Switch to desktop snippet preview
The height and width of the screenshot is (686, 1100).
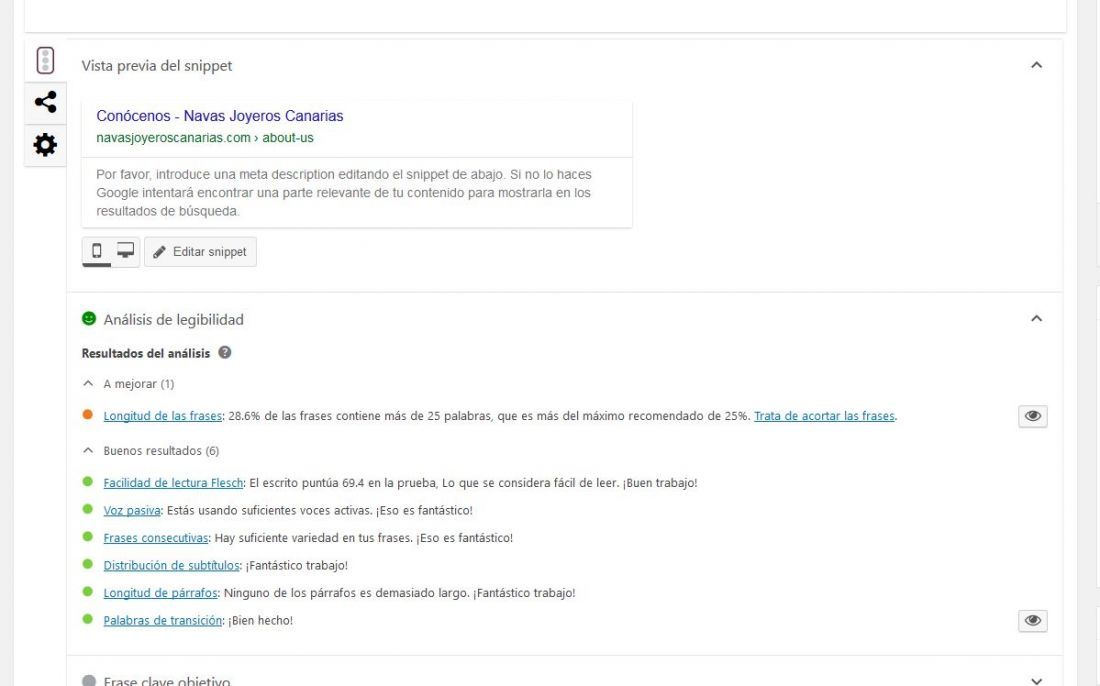(126, 251)
